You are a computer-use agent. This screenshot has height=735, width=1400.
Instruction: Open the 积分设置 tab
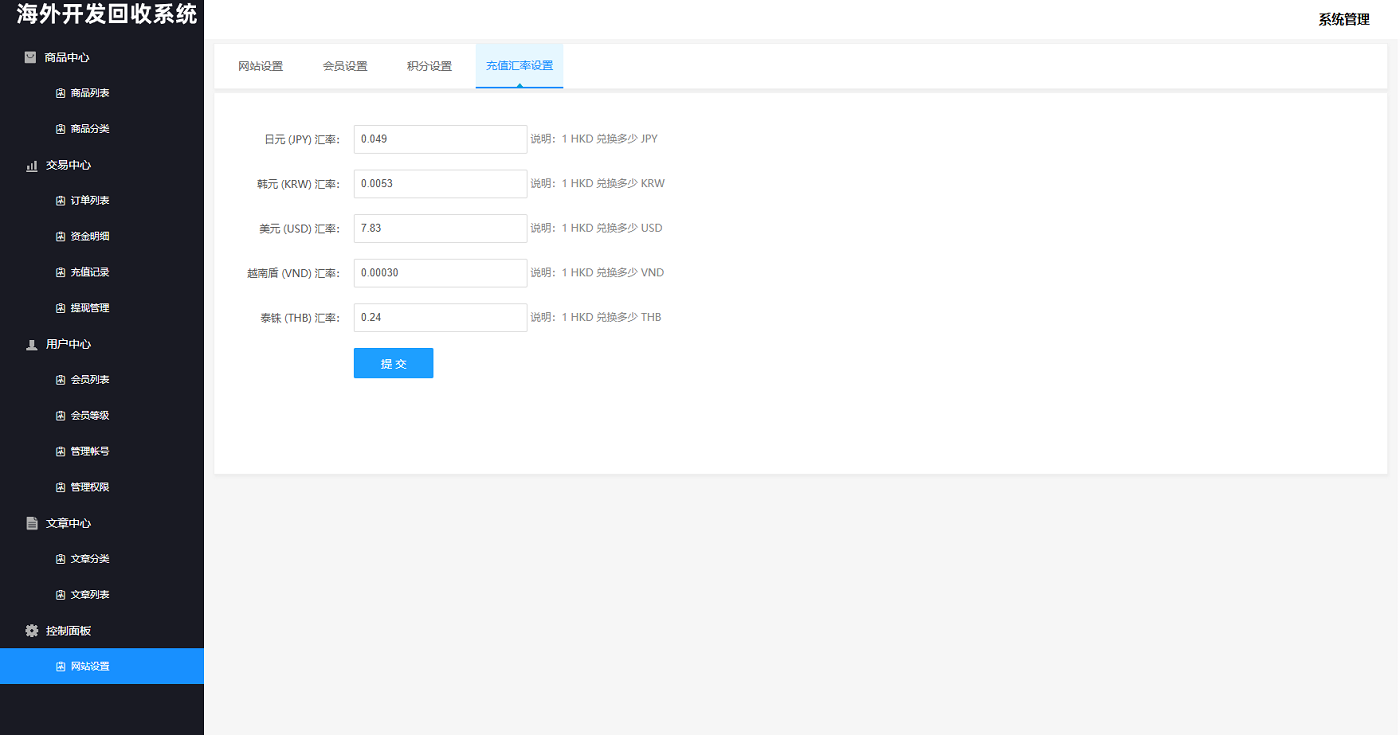[429, 66]
